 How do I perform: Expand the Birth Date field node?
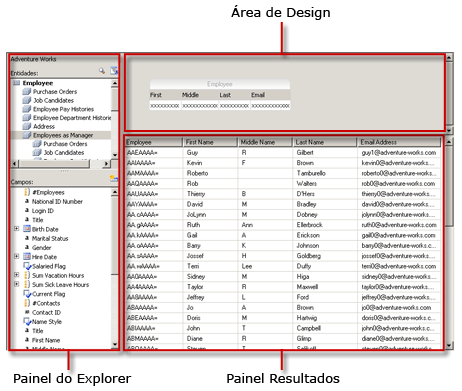16,229
